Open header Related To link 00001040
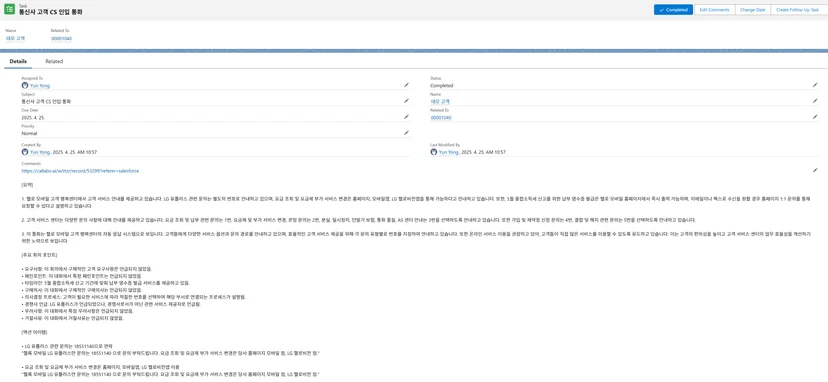This screenshot has width=828, height=382. click(62, 39)
